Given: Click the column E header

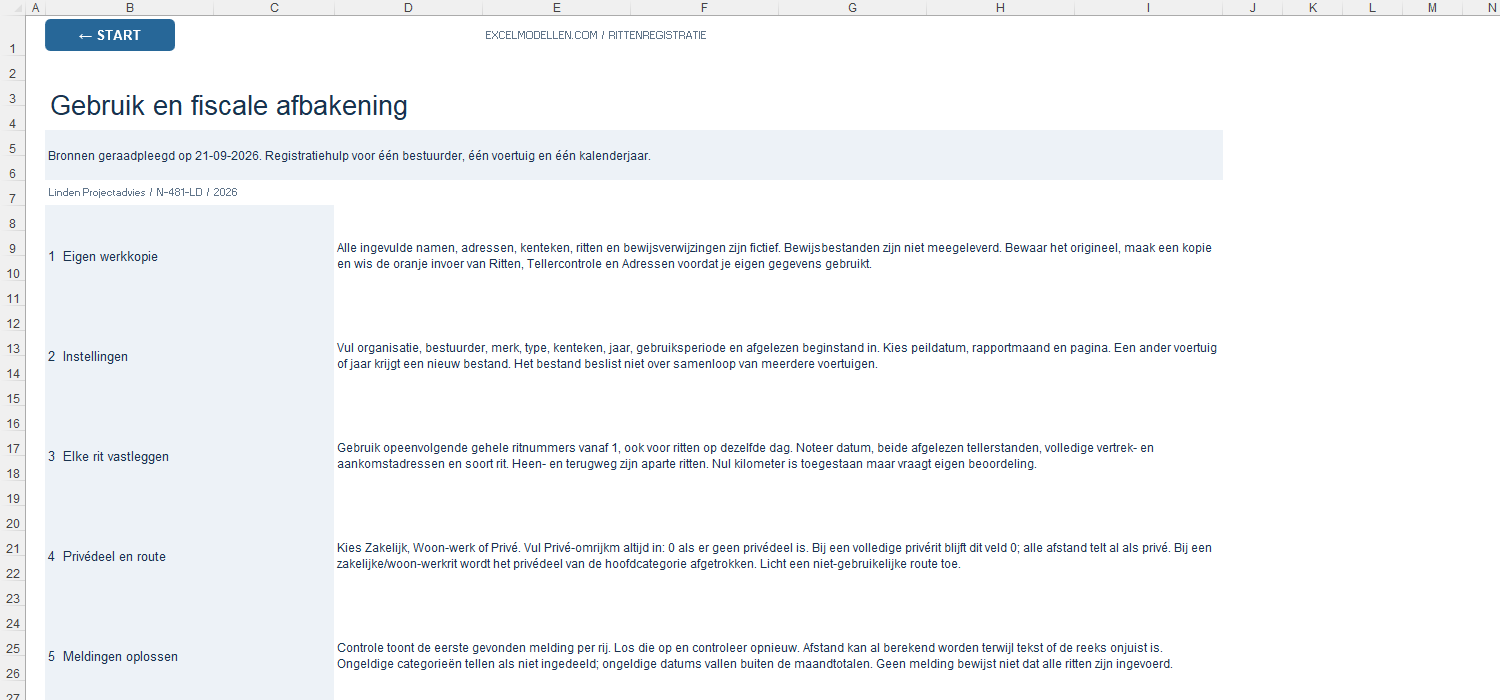Looking at the screenshot, I should tap(556, 8).
